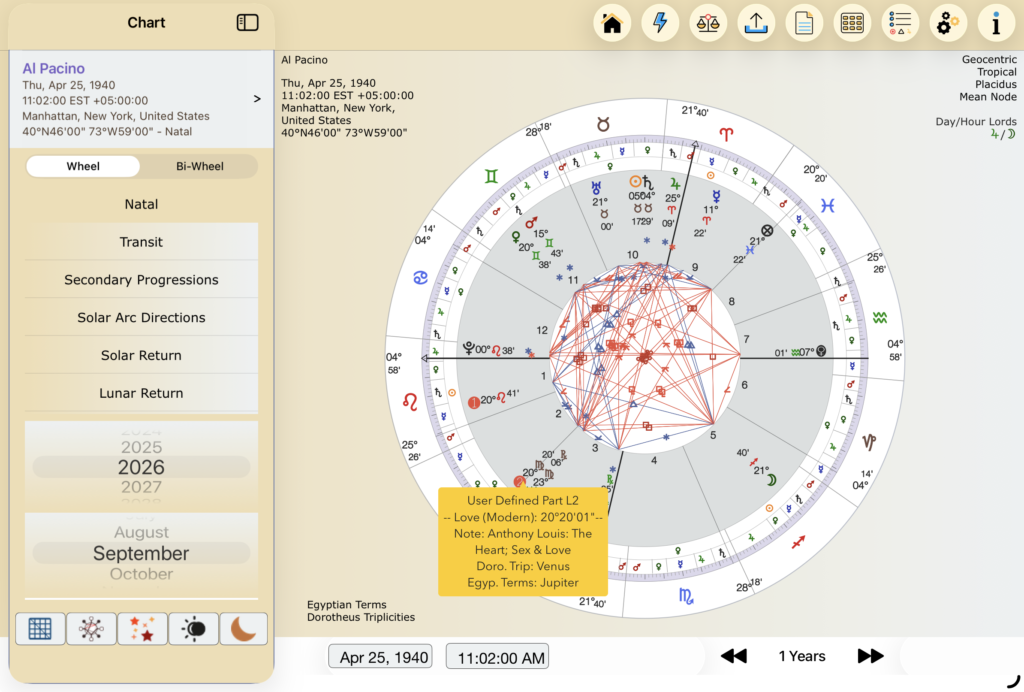The height and width of the screenshot is (692, 1024).
Task: Open the list with shapes icon
Action: 900,24
